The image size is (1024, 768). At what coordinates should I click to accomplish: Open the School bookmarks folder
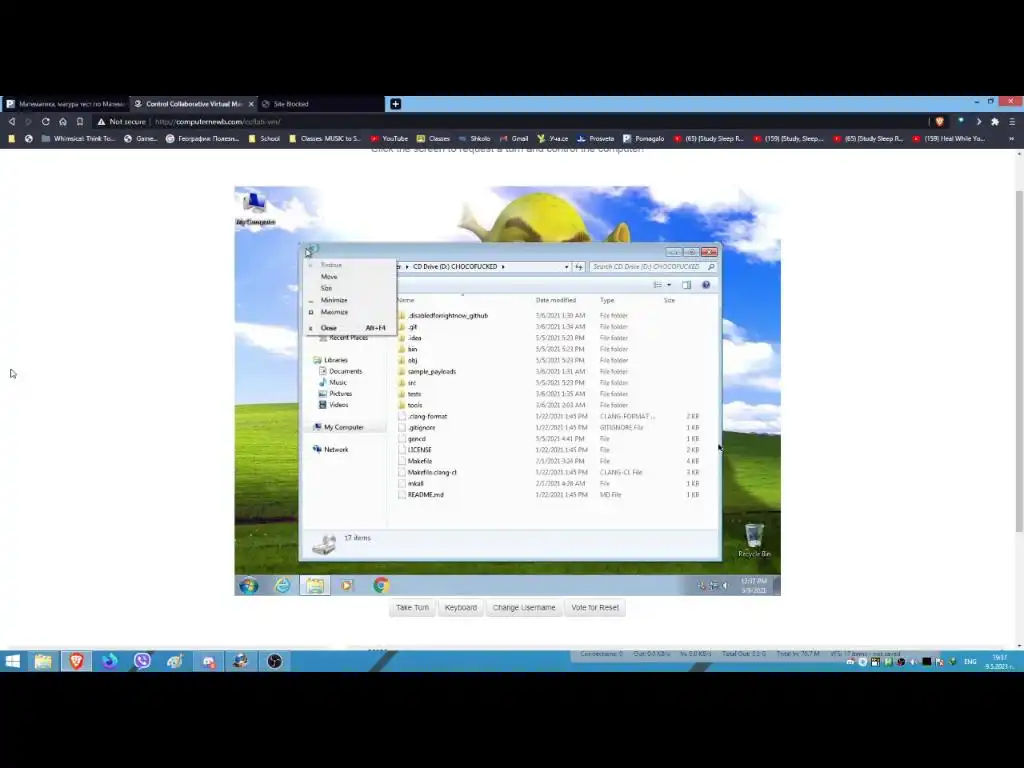264,138
